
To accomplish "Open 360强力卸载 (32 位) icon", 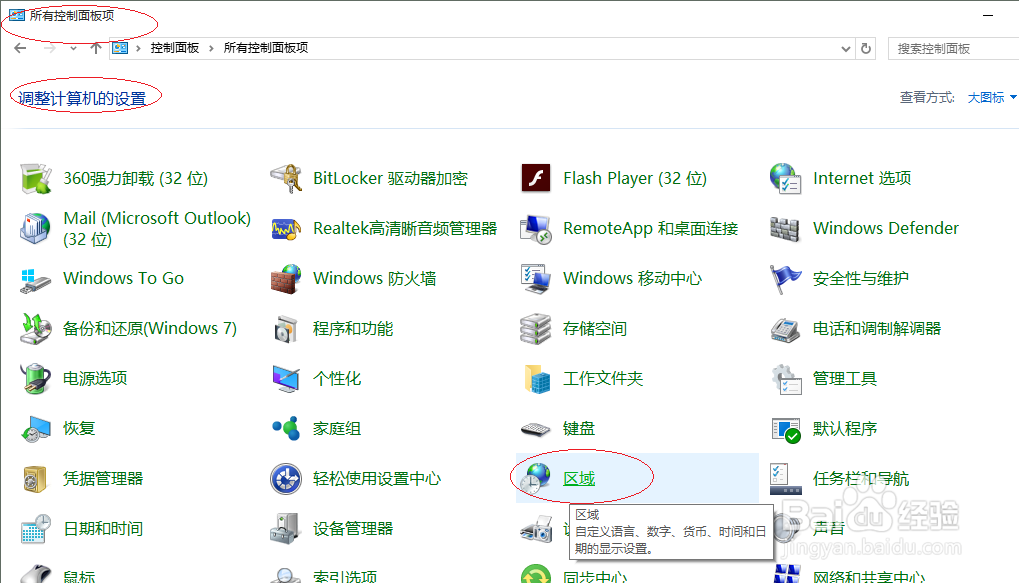I will pyautogui.click(x=36, y=178).
